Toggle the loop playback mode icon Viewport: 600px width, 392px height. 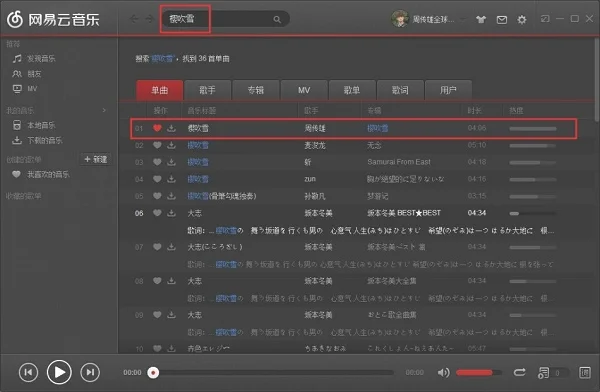[519, 372]
